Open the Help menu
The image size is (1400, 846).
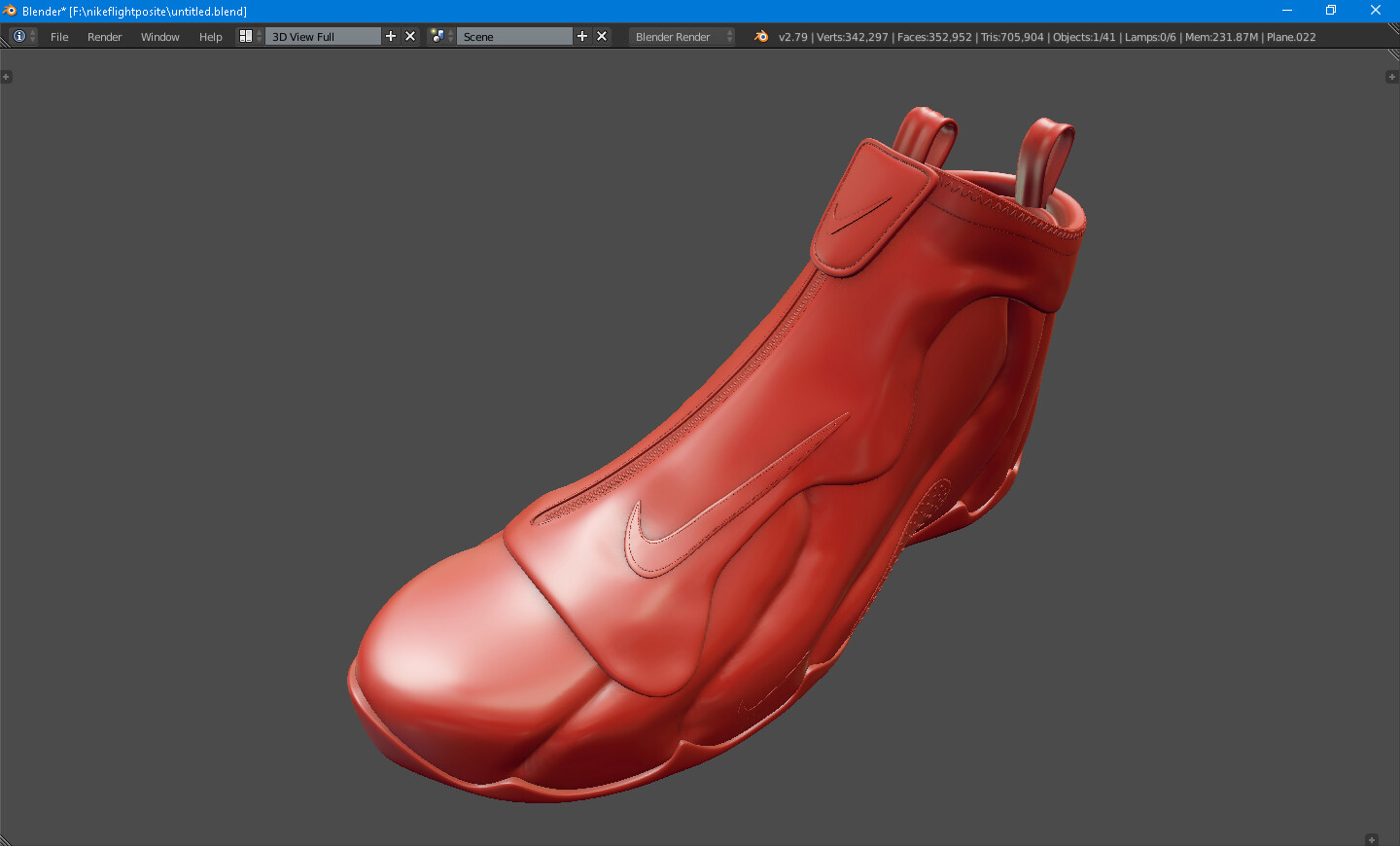click(x=210, y=36)
